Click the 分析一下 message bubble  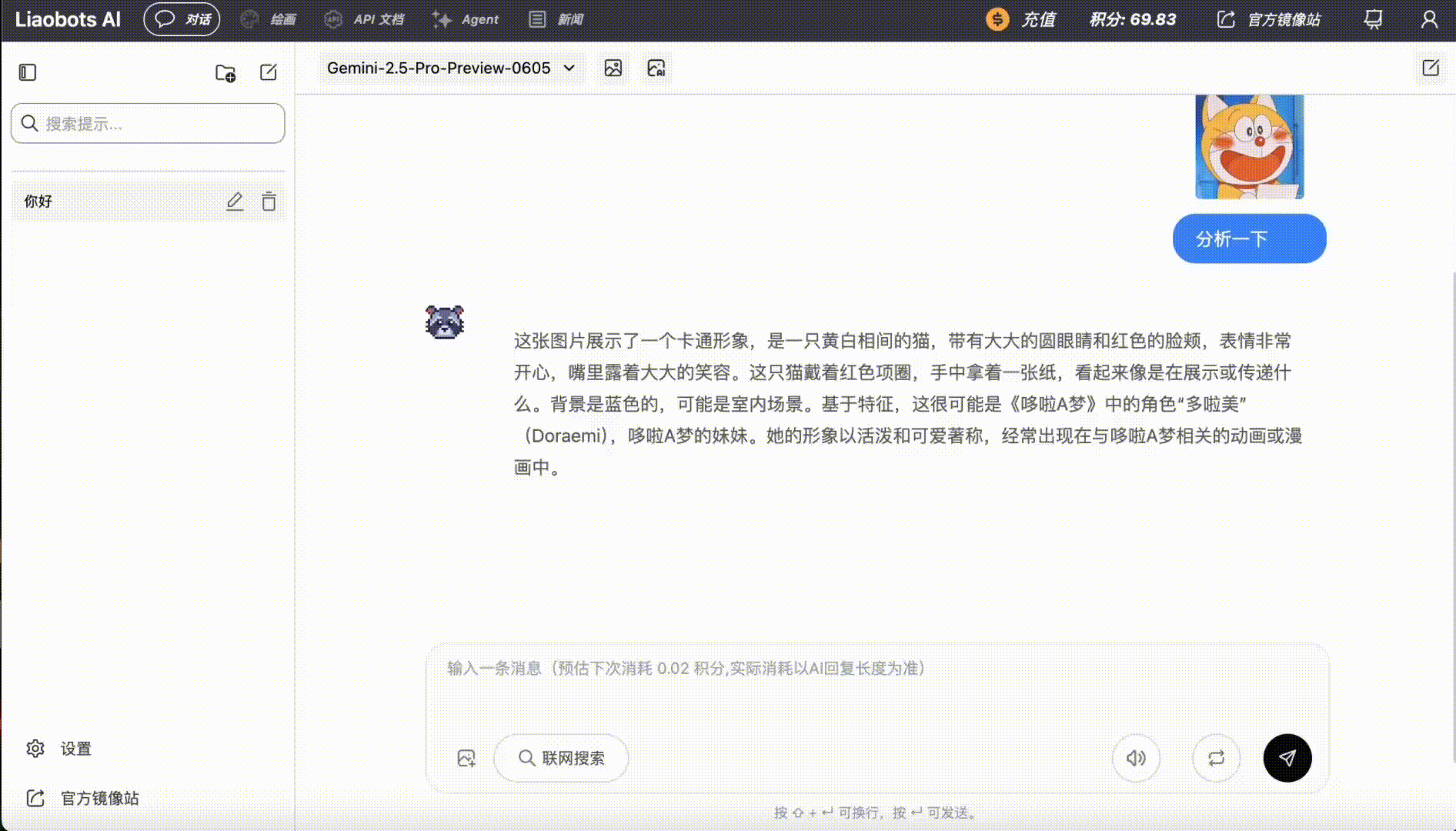[x=1250, y=239]
